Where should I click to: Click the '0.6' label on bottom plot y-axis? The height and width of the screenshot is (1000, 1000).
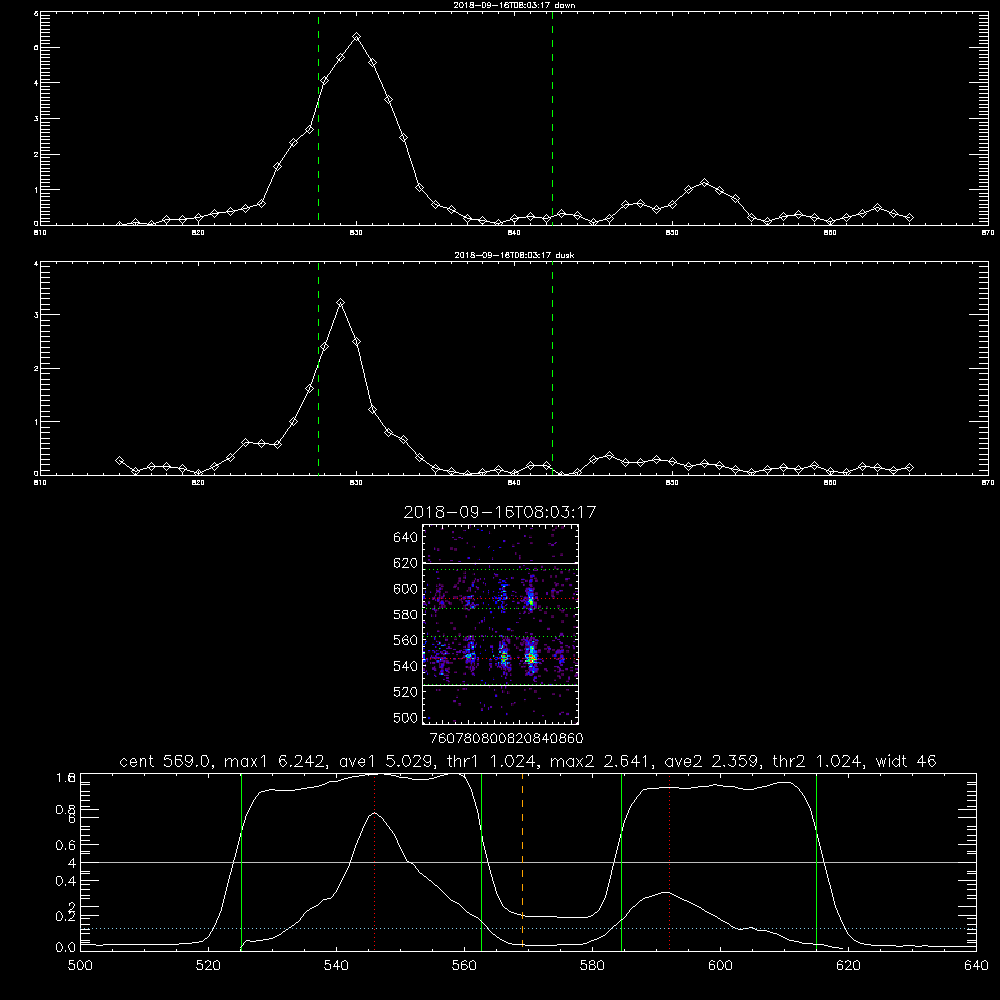click(66, 846)
